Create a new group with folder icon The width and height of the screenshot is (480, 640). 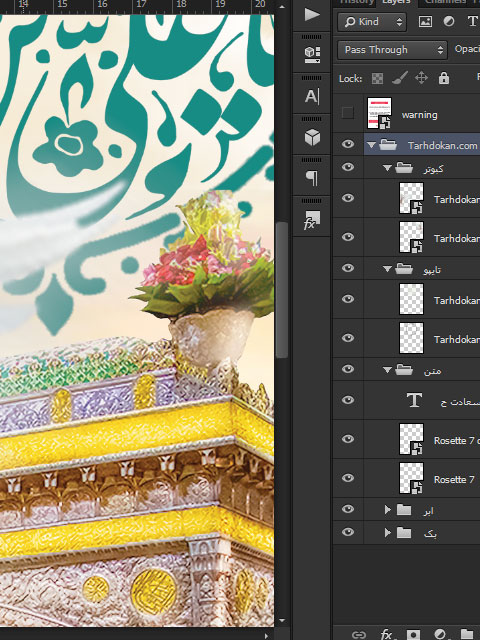[x=467, y=635]
